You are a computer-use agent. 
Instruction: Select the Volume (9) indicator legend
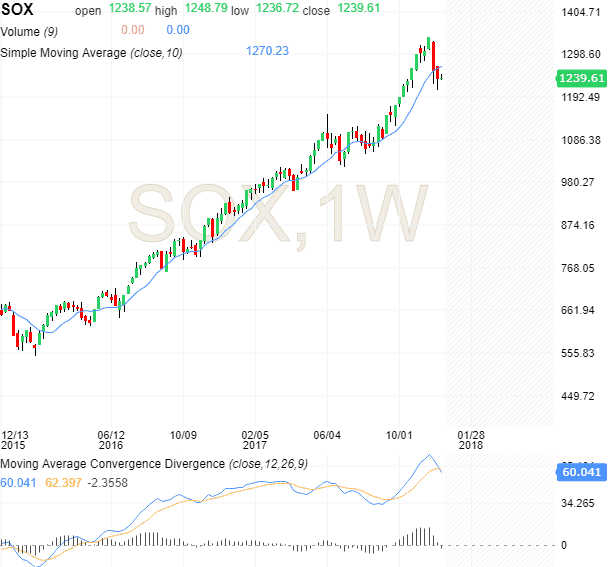[x=29, y=32]
